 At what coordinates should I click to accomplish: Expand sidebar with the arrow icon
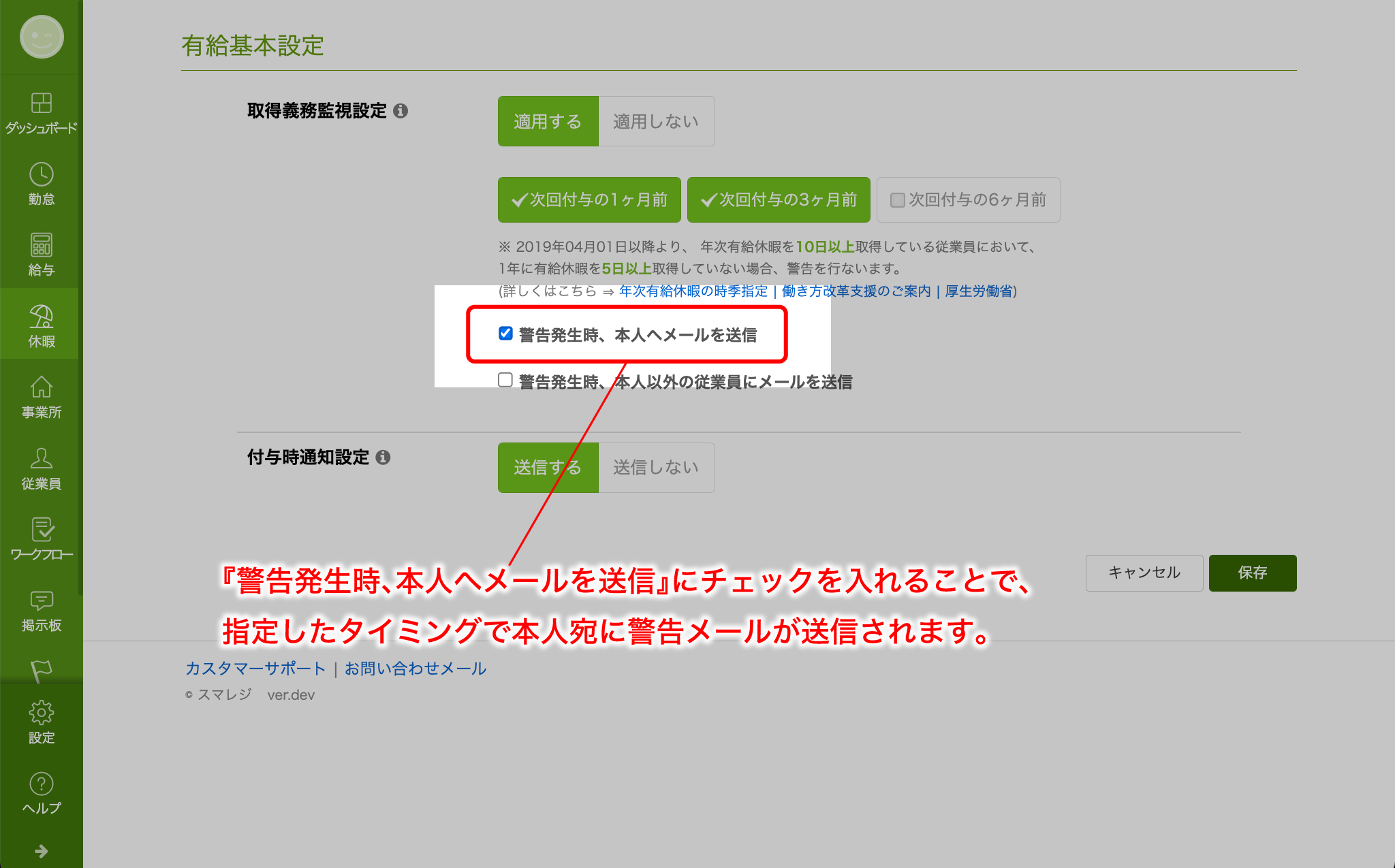click(41, 851)
